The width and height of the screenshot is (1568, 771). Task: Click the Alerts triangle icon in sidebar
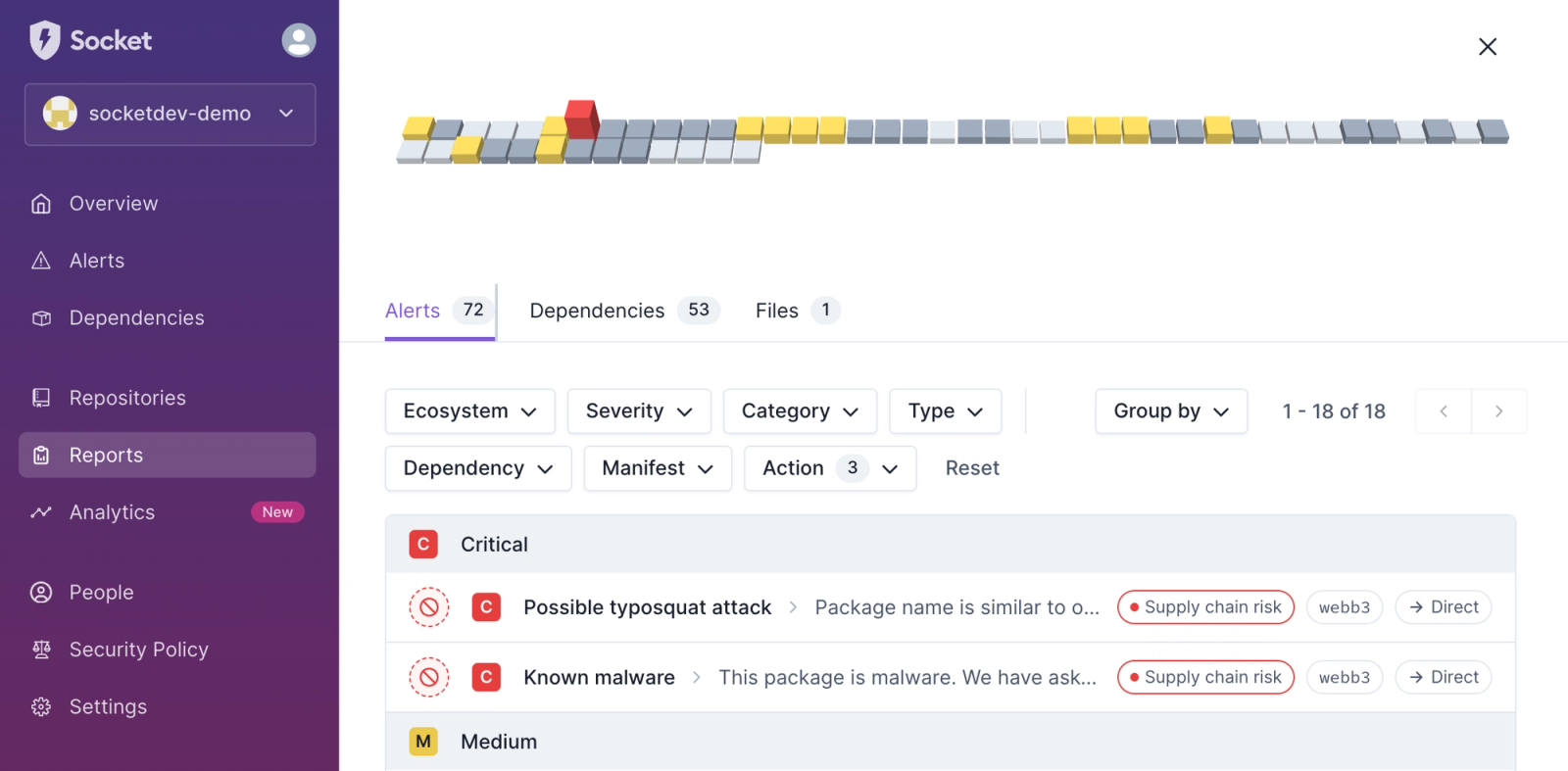click(41, 261)
